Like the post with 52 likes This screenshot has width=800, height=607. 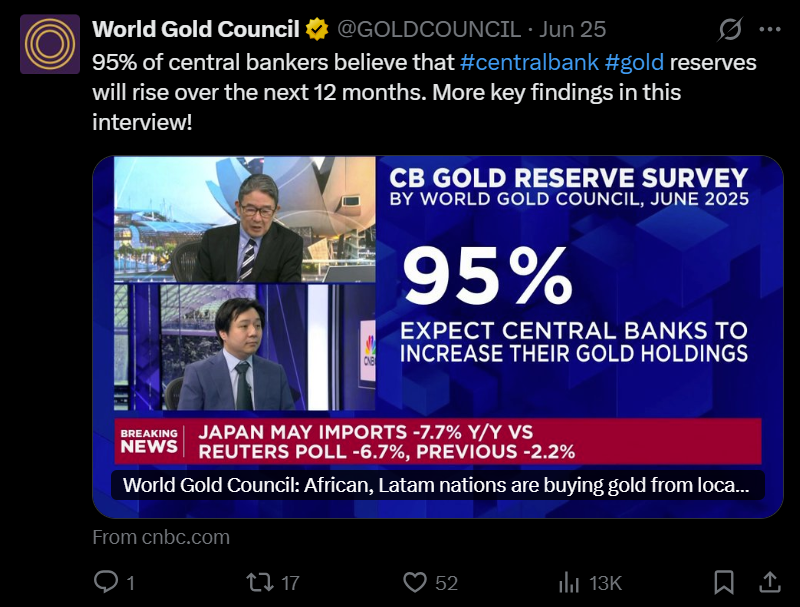point(415,582)
